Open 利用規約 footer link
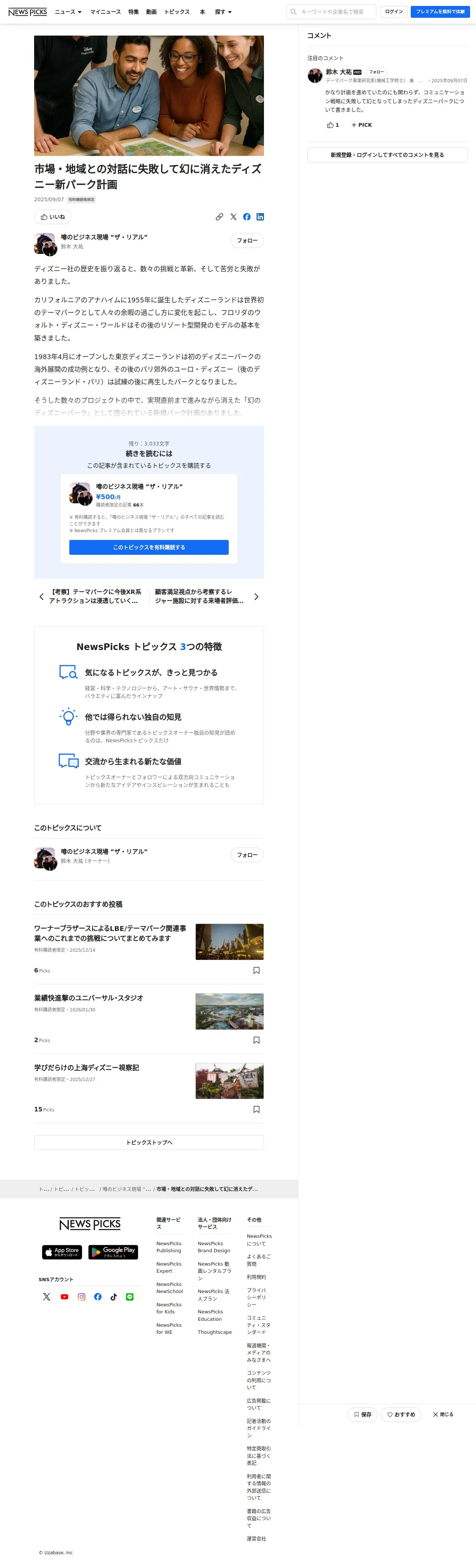The width and height of the screenshot is (476, 1568). [x=256, y=1277]
